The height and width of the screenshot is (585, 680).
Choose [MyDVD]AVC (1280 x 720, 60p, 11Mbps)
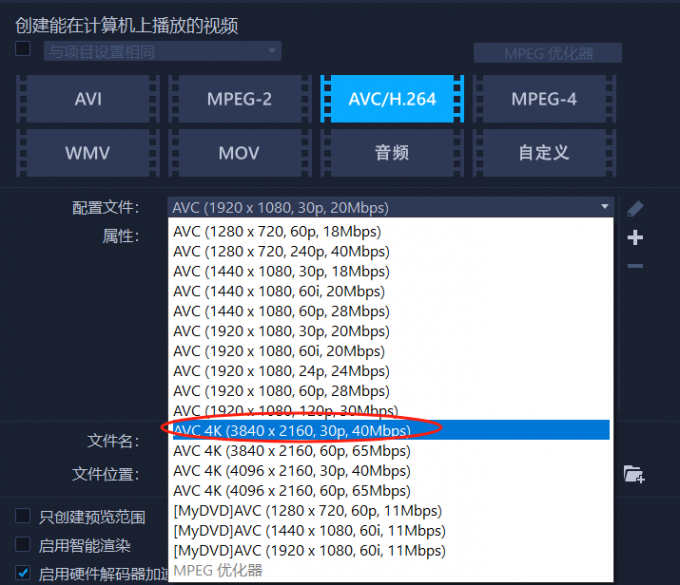[x=391, y=511]
